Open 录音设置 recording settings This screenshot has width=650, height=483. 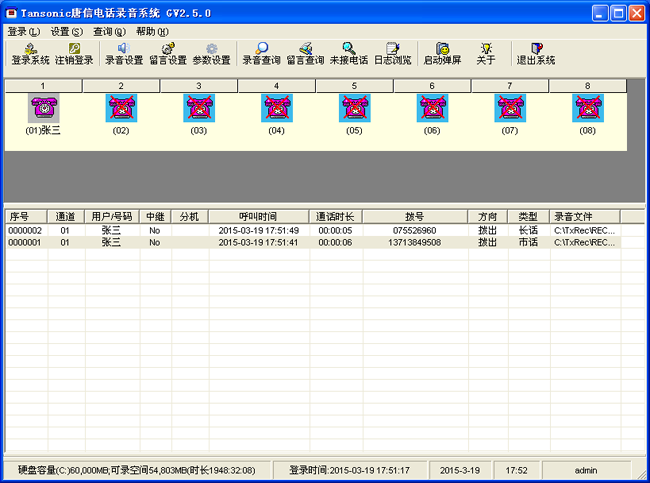[x=124, y=53]
